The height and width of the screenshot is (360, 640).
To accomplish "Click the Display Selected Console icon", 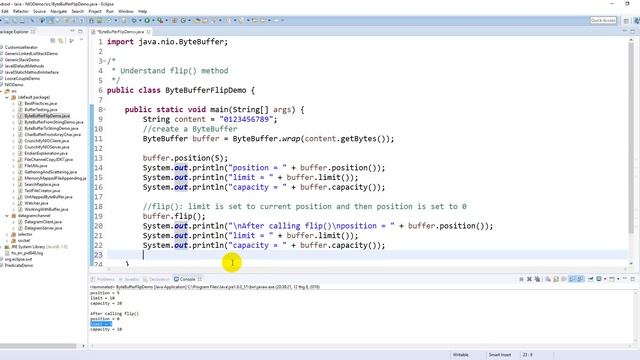I will tap(599, 279).
